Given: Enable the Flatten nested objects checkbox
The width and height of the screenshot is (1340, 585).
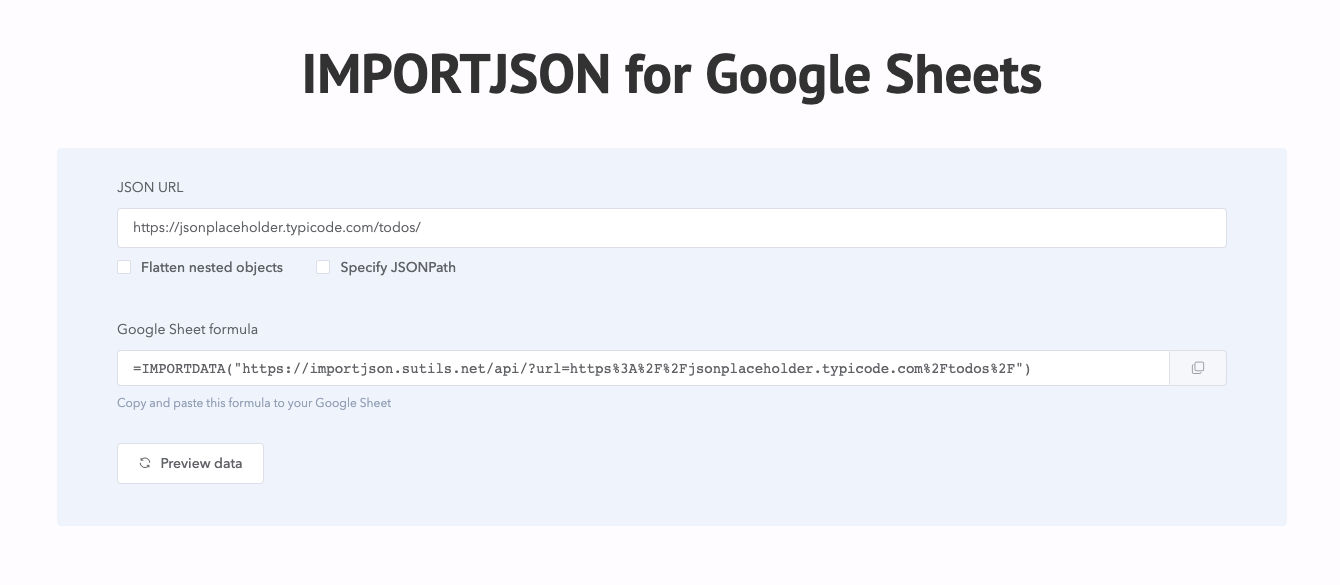Looking at the screenshot, I should (x=124, y=267).
